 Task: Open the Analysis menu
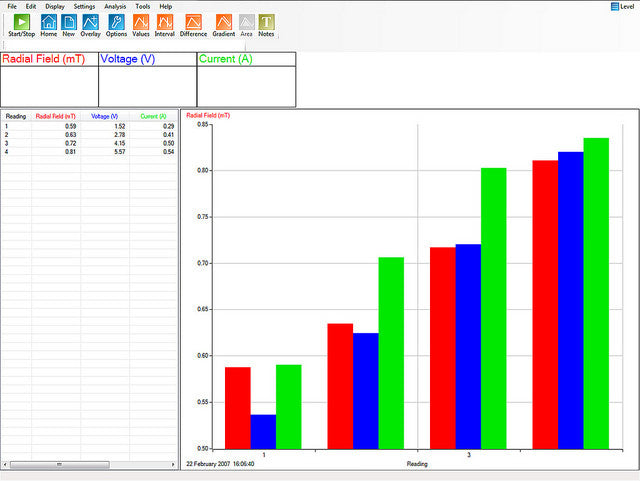[x=115, y=6]
